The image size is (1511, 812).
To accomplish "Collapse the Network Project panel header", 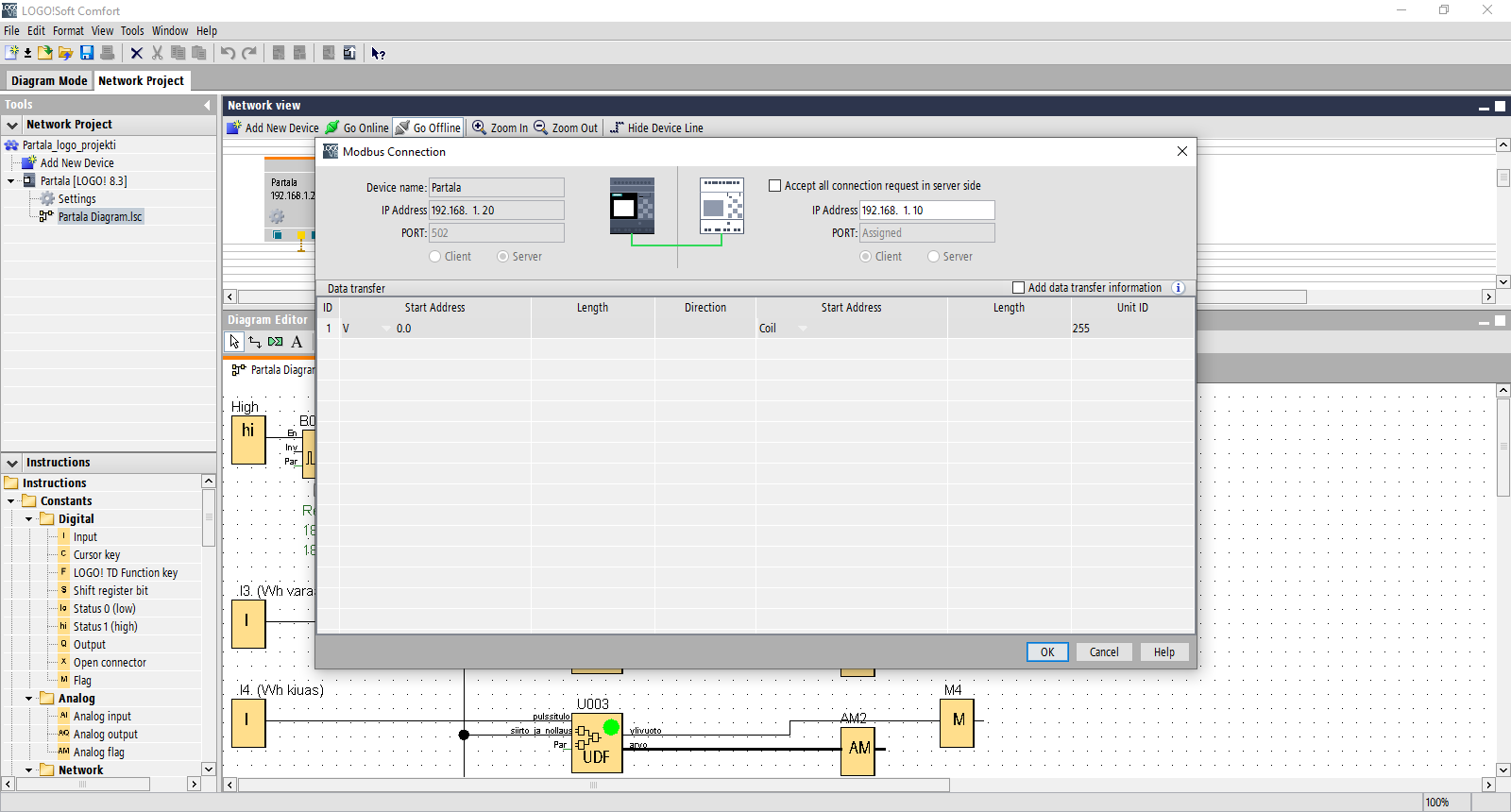I will (12, 125).
